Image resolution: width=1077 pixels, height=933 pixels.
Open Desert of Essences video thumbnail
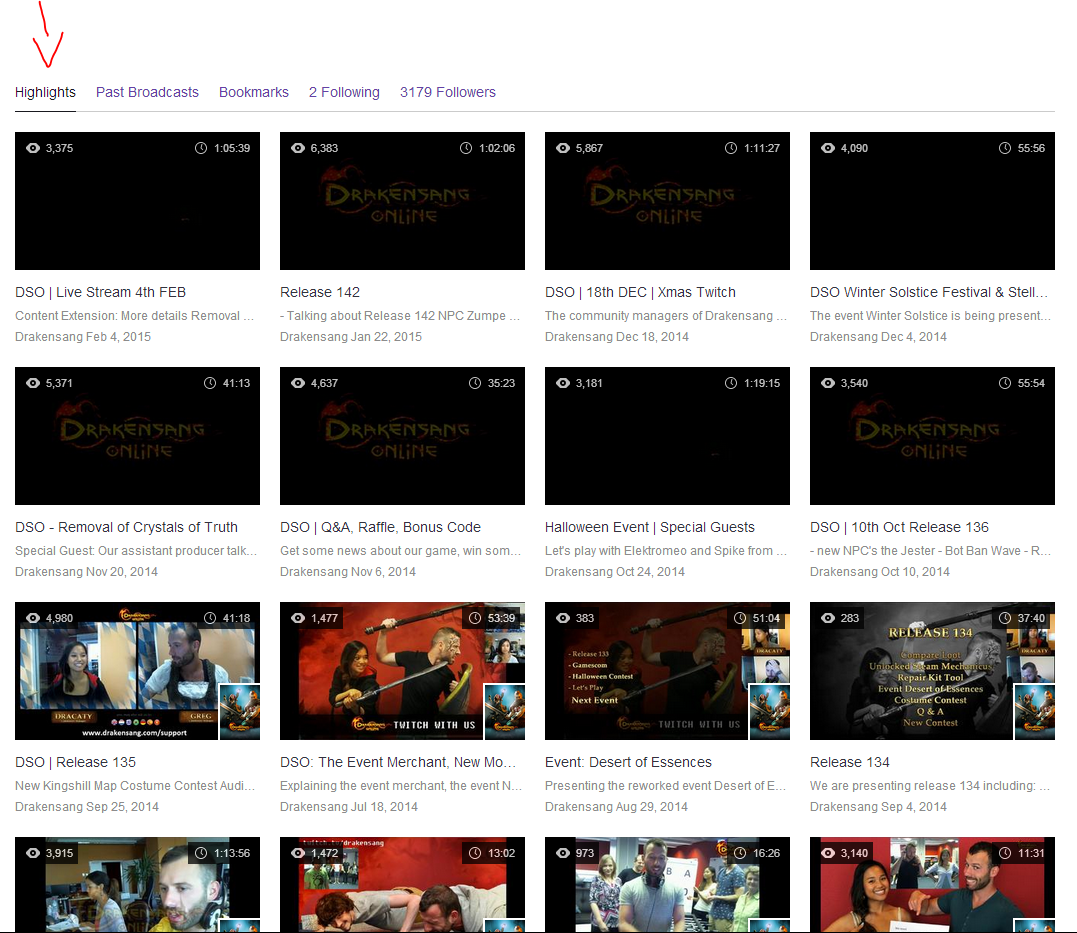coord(667,671)
